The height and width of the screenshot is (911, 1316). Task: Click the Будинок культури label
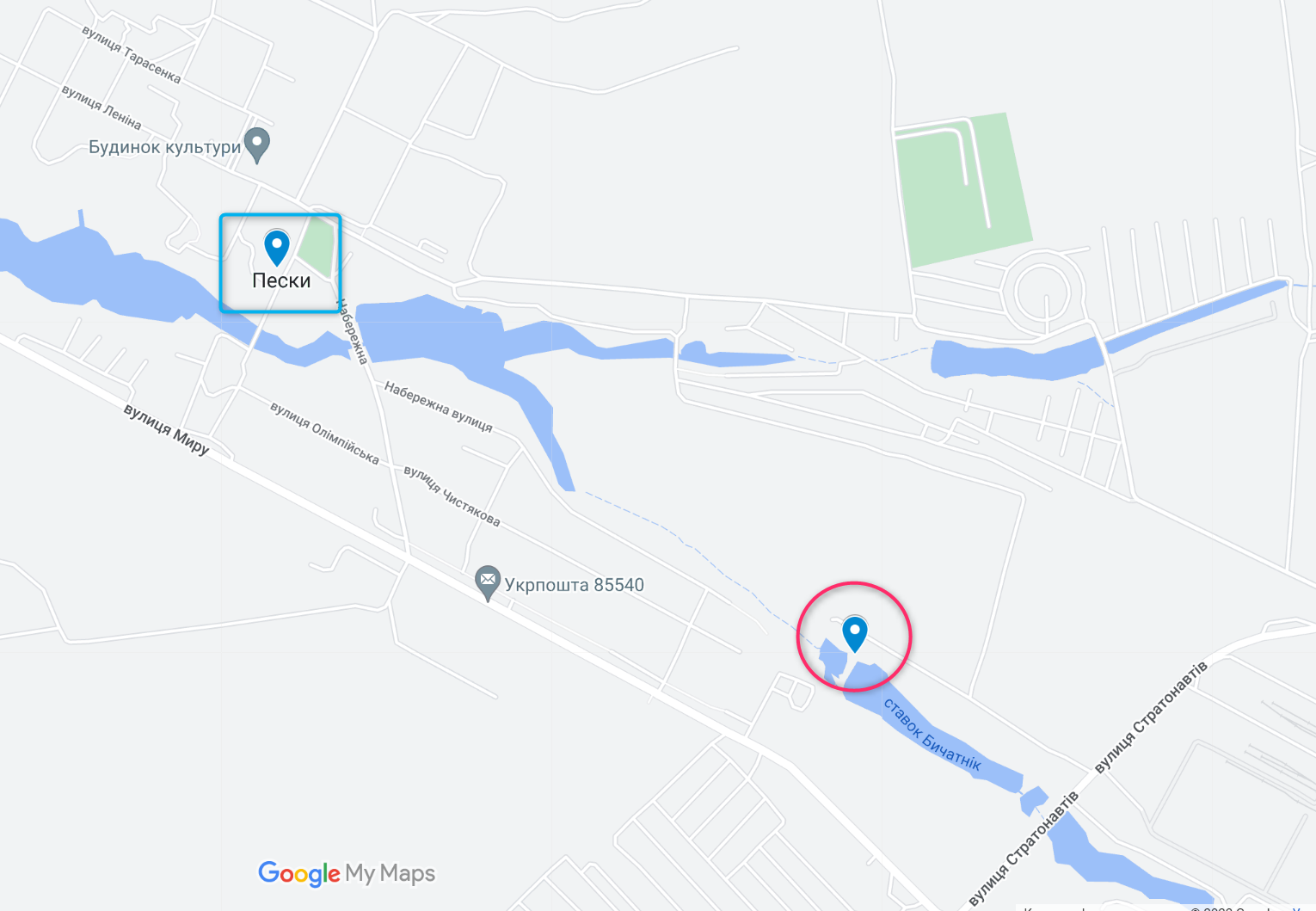[165, 147]
